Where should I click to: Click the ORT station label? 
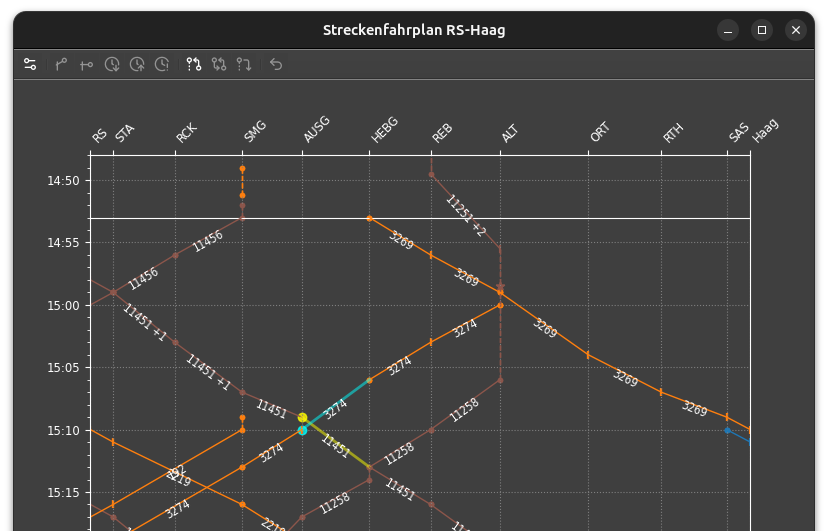(x=600, y=132)
